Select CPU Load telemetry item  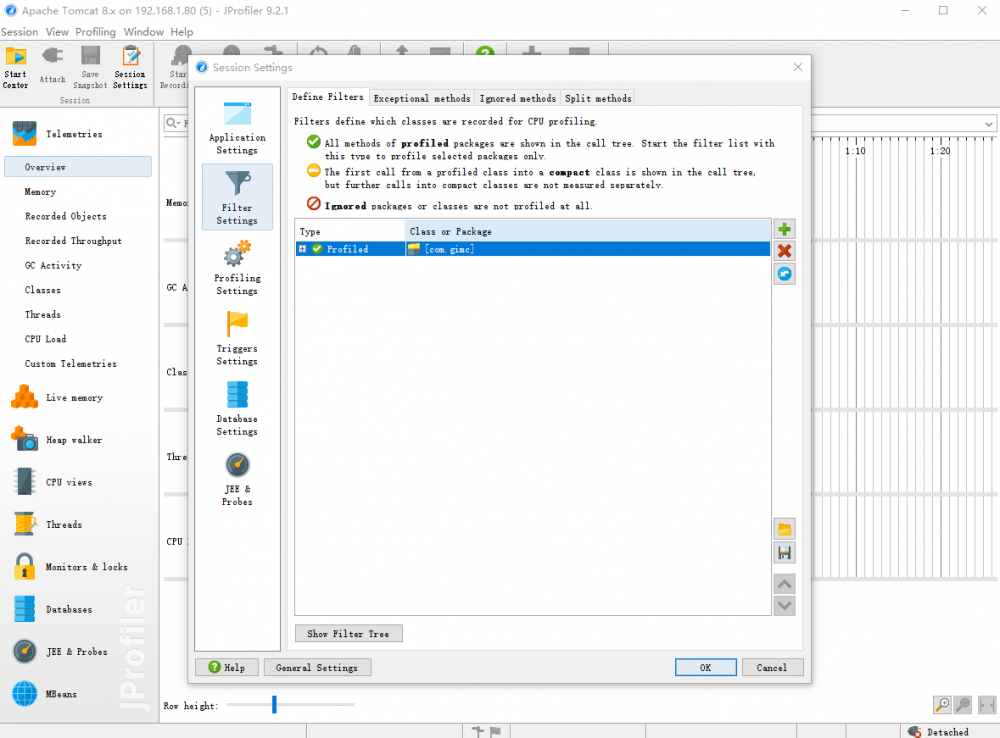[45, 339]
